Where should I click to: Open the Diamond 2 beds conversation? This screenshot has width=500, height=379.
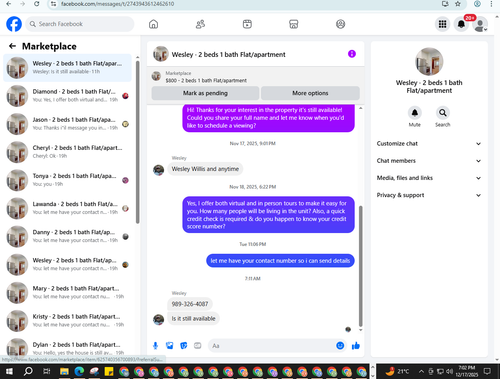click(x=67, y=96)
